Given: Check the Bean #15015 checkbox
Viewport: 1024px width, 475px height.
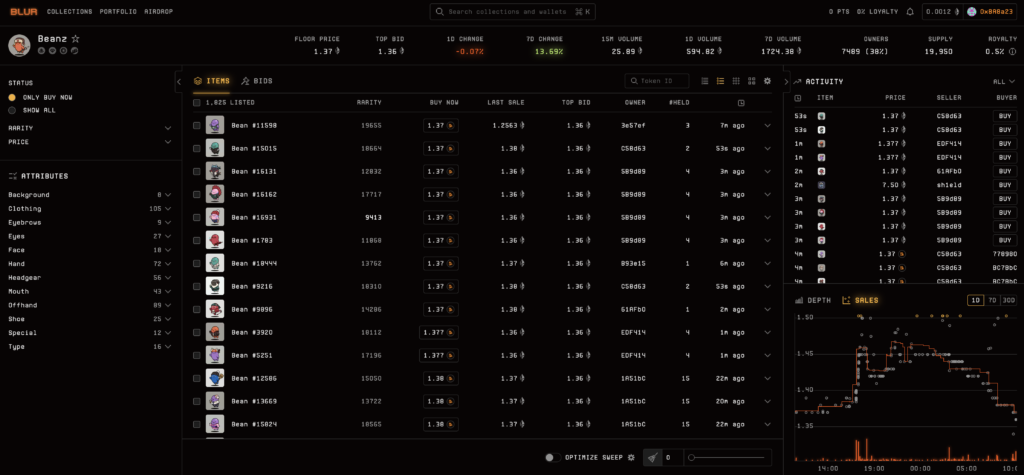Looking at the screenshot, I should (x=197, y=148).
